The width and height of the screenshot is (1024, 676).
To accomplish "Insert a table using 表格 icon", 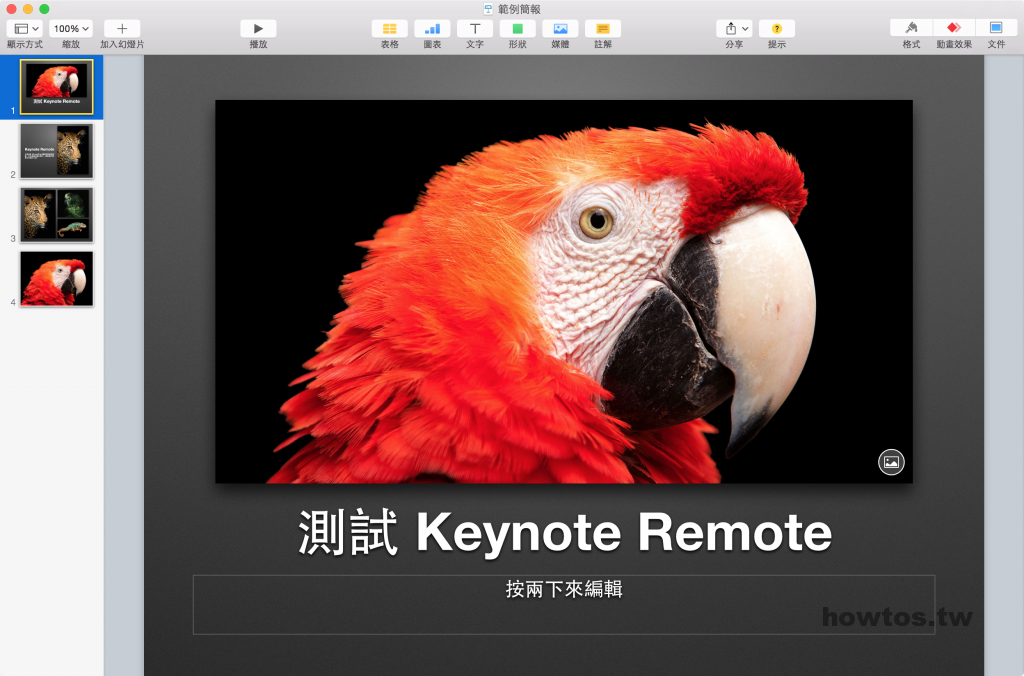I will [389, 29].
